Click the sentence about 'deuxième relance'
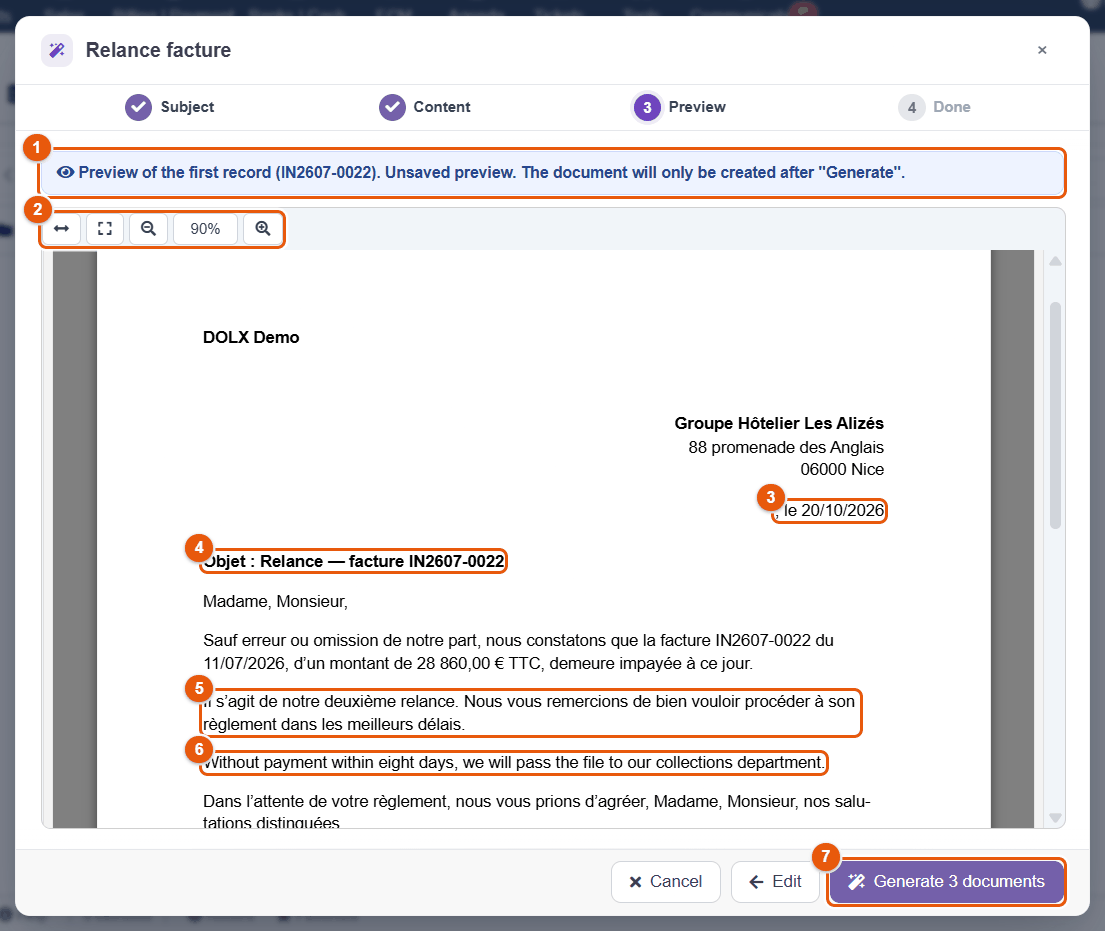Viewport: 1105px width, 931px height. pyautogui.click(x=529, y=713)
